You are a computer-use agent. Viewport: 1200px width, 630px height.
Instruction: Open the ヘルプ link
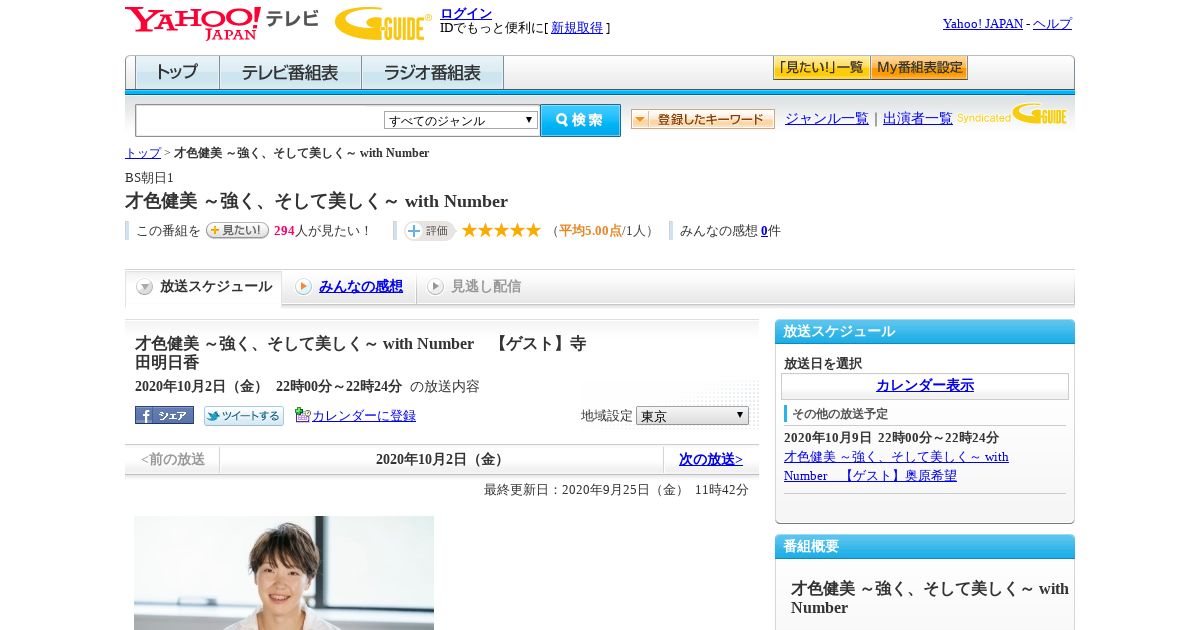pos(1052,24)
